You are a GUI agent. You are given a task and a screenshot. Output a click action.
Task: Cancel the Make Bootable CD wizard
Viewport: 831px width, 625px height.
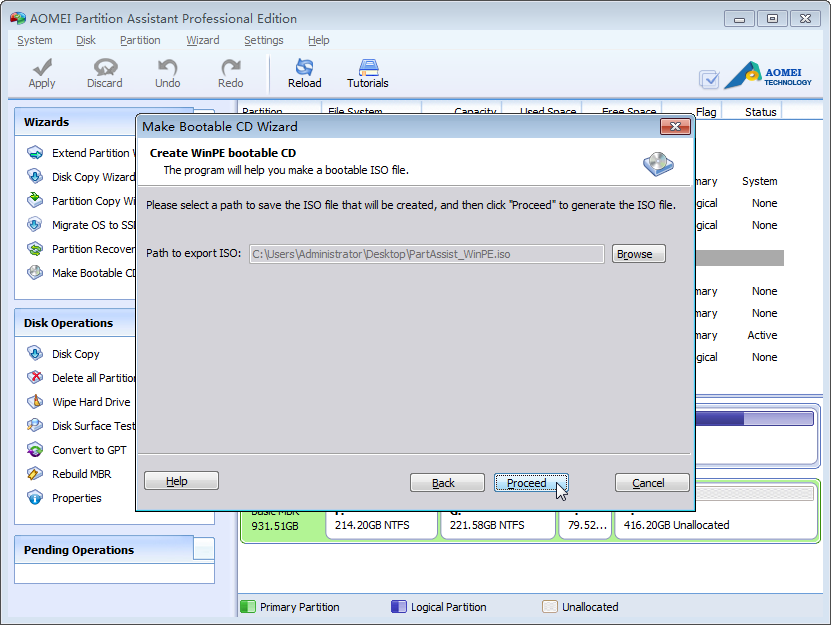(652, 483)
